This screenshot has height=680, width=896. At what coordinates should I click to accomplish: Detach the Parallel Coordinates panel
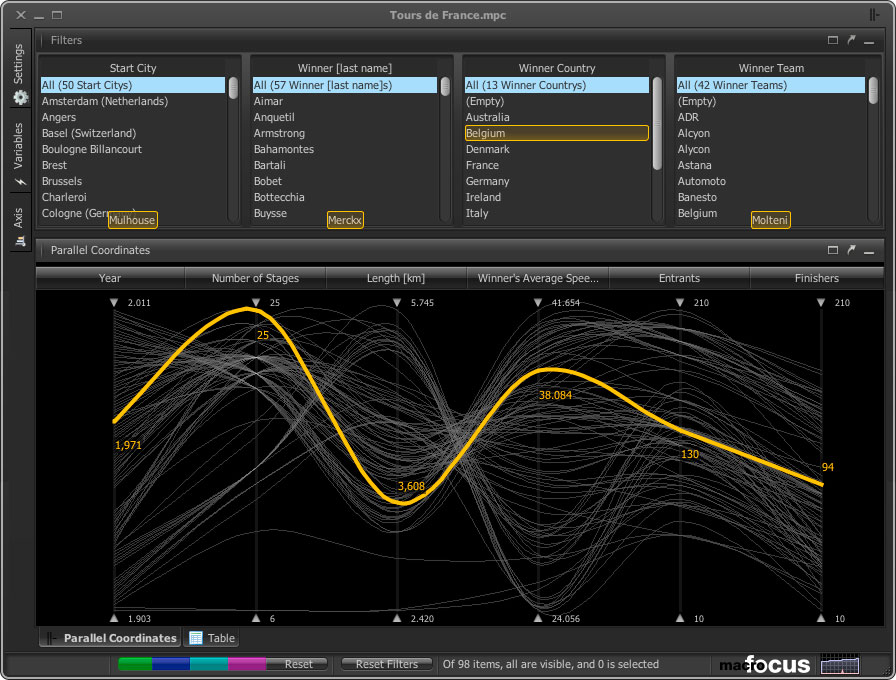tap(851, 250)
